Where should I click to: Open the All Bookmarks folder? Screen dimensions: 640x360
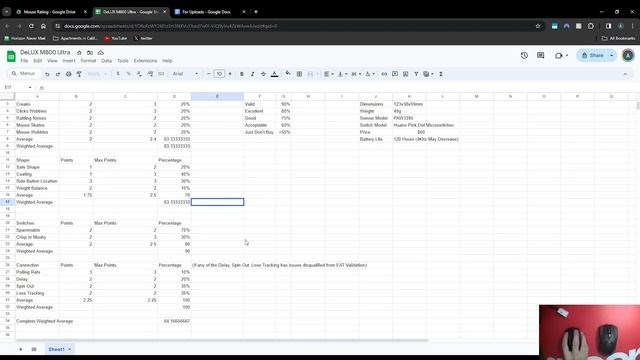point(619,38)
